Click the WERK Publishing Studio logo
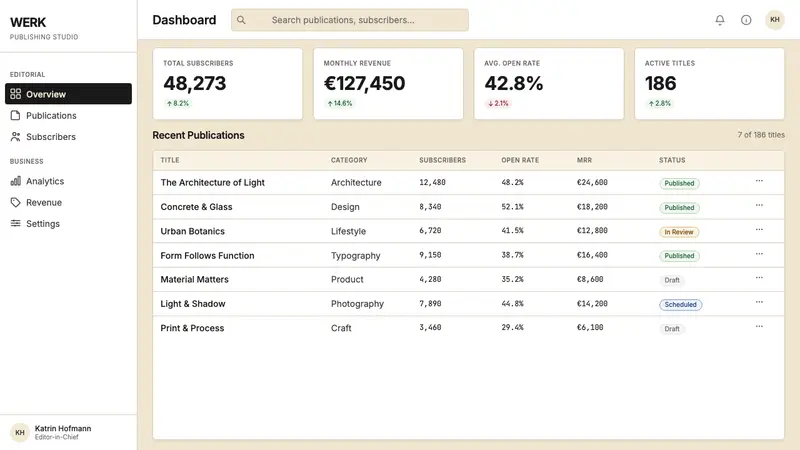This screenshot has height=450, width=800. (44, 28)
